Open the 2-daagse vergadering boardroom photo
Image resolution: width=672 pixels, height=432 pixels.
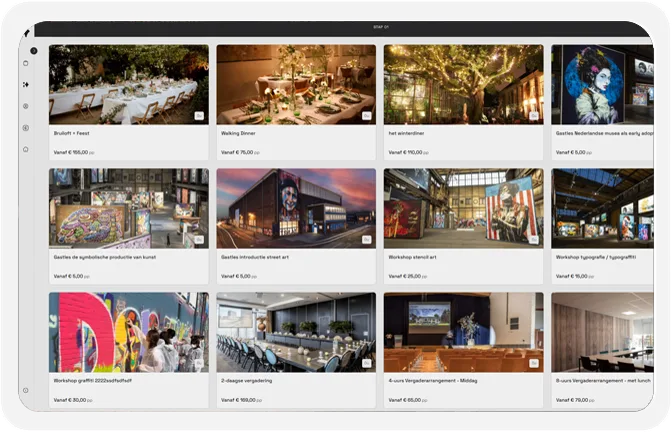click(296, 332)
